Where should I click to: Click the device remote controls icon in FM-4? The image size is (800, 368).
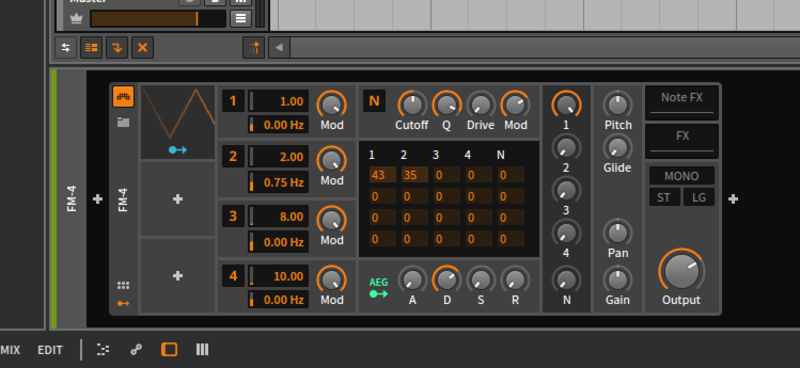coord(123,96)
